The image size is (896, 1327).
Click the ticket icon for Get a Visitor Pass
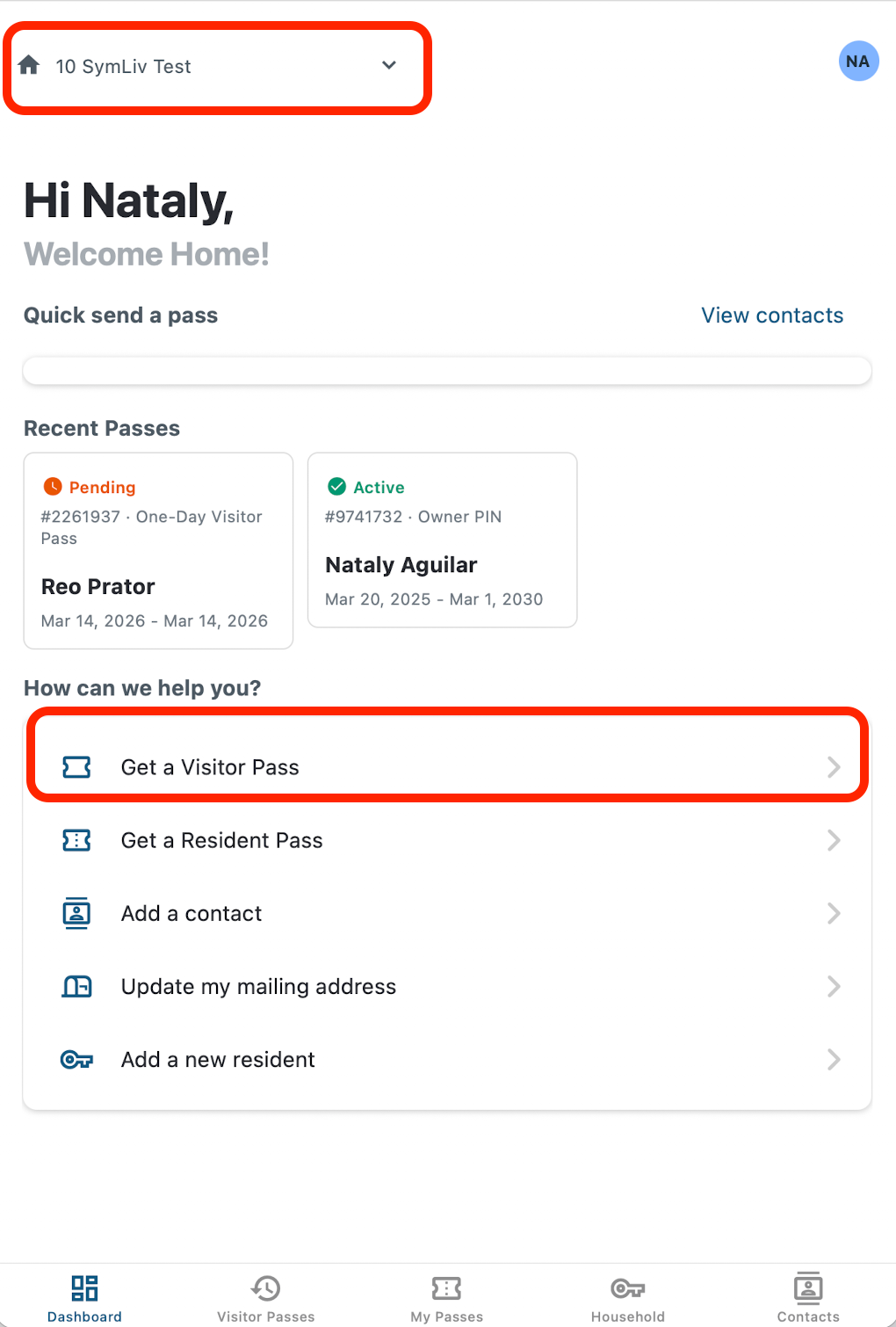(76, 767)
